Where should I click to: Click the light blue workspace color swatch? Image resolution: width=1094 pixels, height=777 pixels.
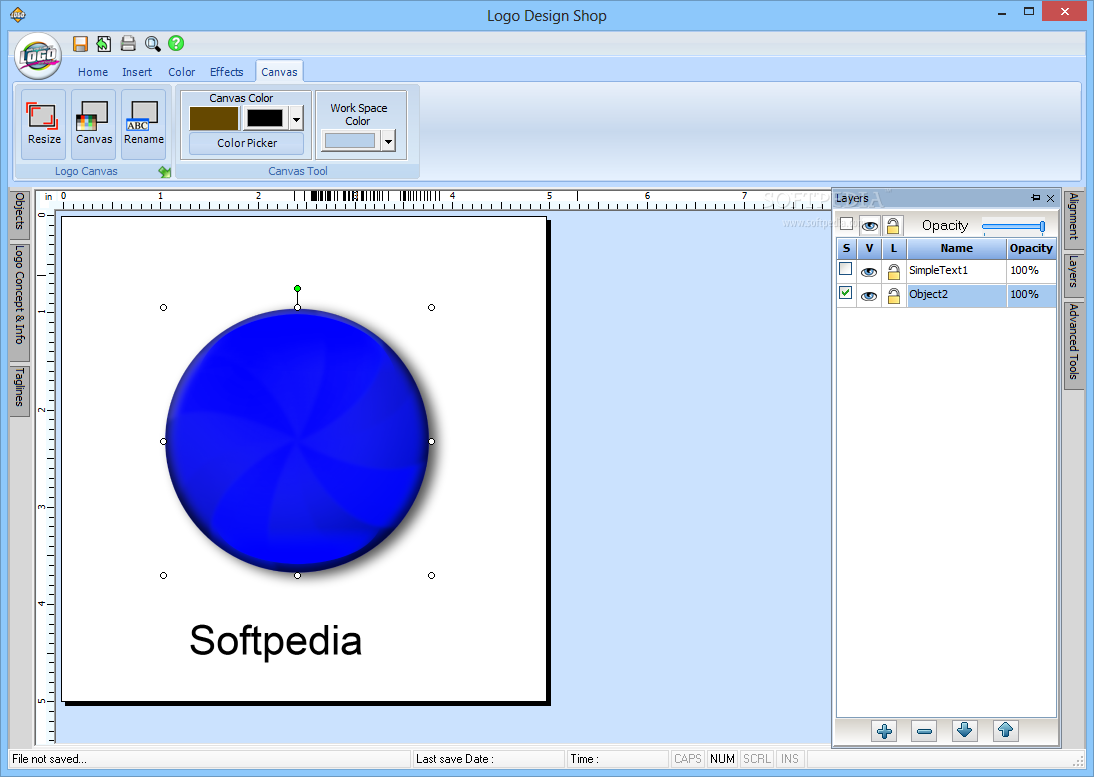[350, 141]
